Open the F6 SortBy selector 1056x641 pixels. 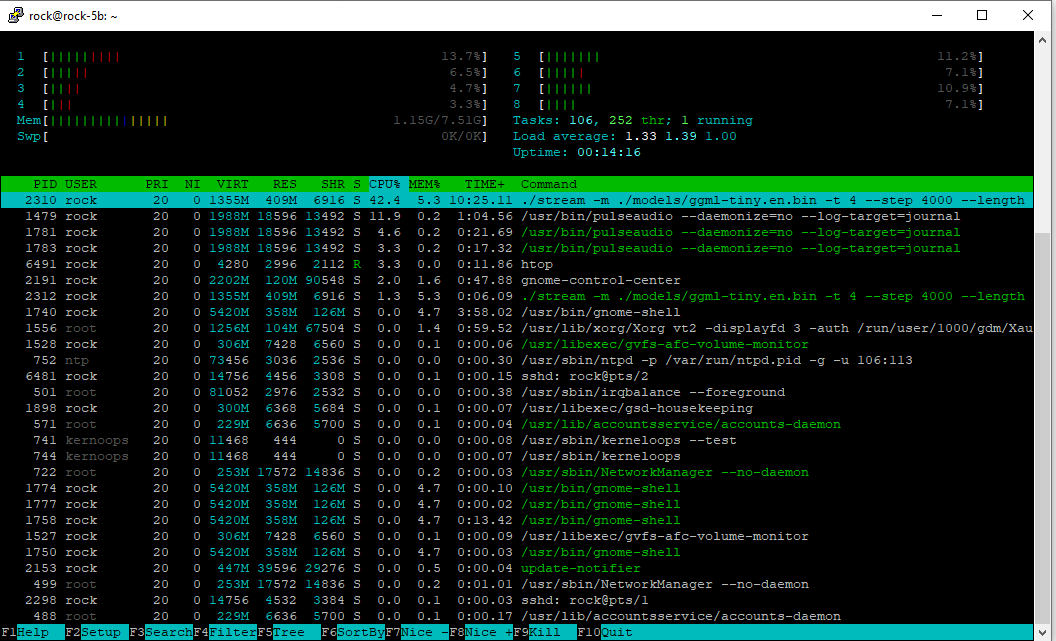click(x=358, y=632)
